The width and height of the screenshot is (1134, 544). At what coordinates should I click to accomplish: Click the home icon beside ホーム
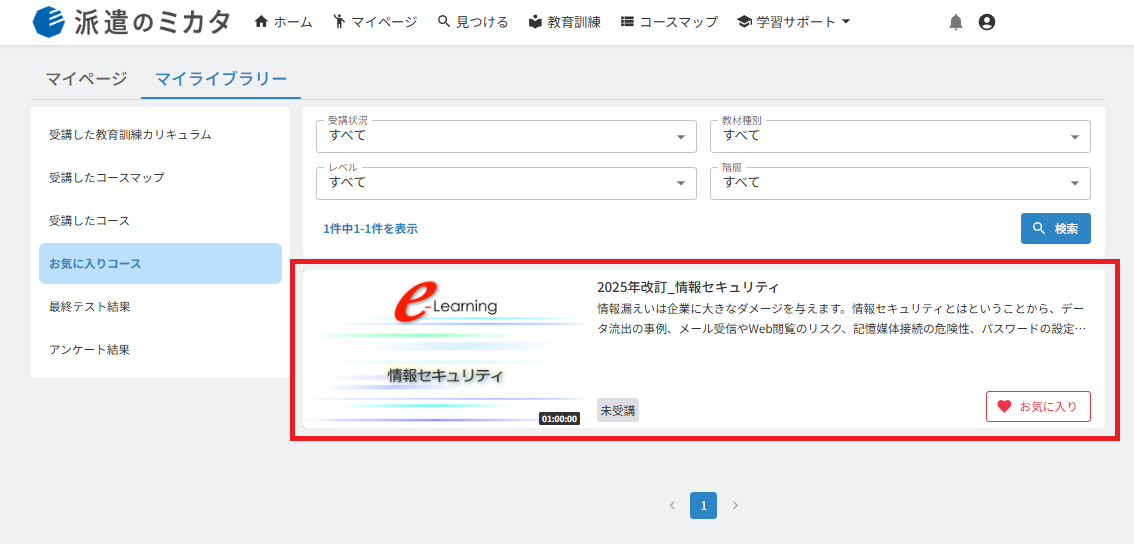pos(262,22)
